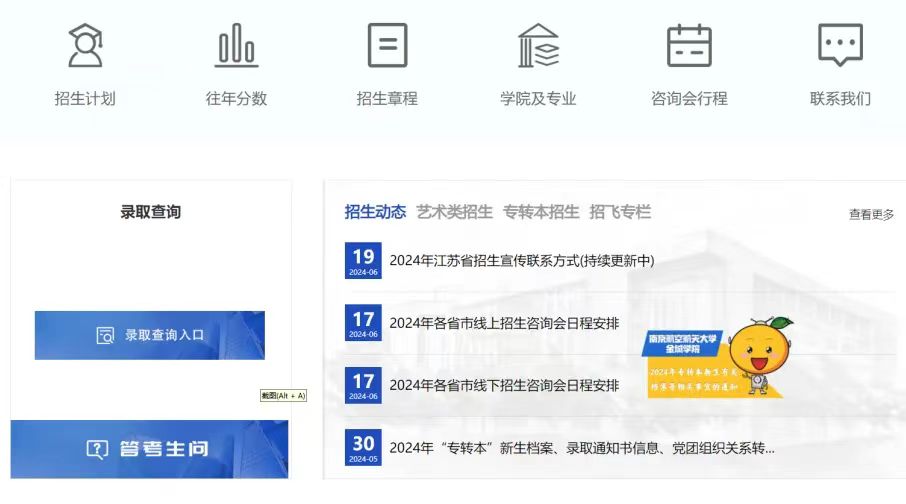Open the 往年分数 bar chart icon

coord(236,45)
